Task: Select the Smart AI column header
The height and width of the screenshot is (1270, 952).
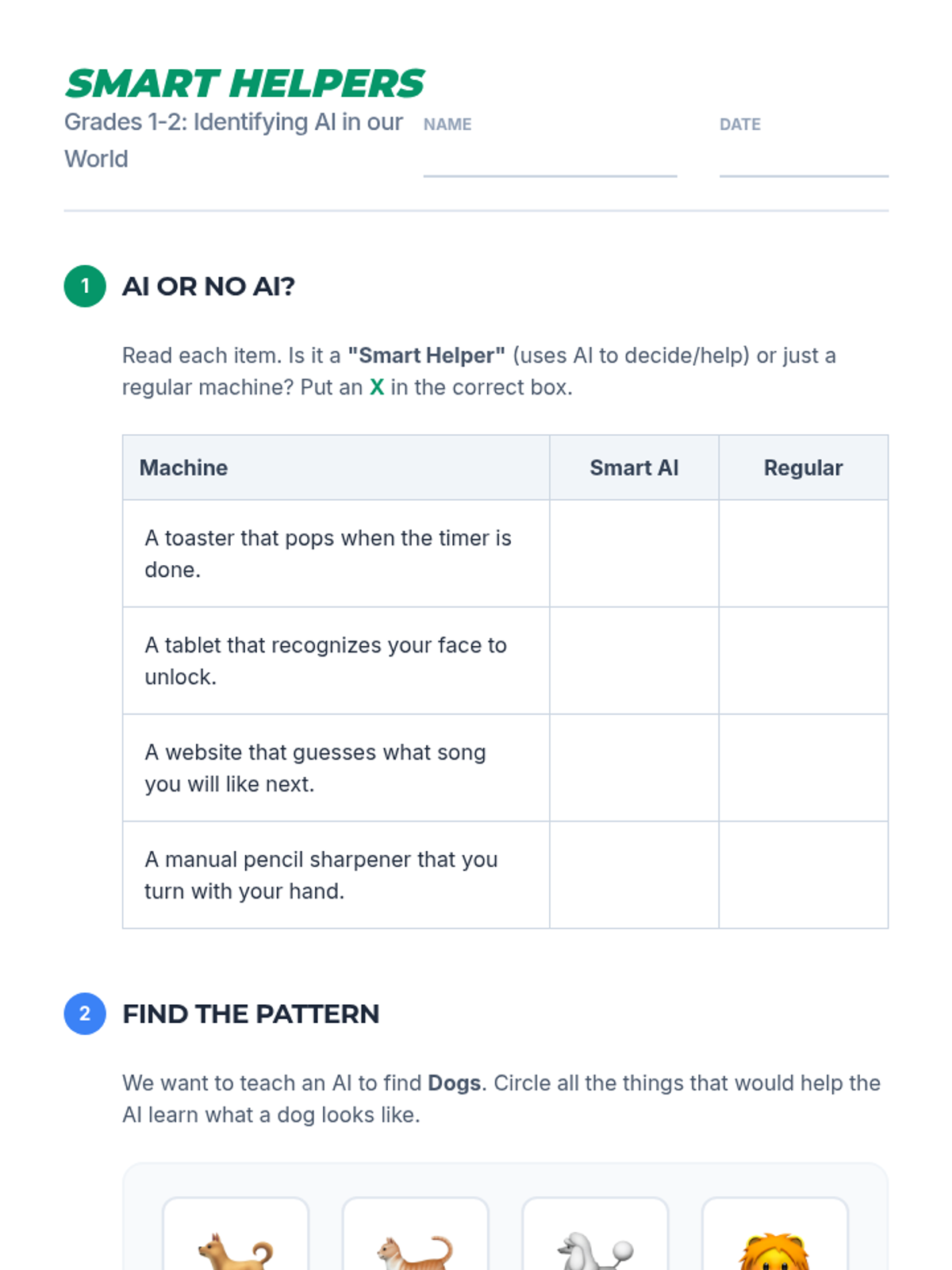Action: click(x=634, y=468)
